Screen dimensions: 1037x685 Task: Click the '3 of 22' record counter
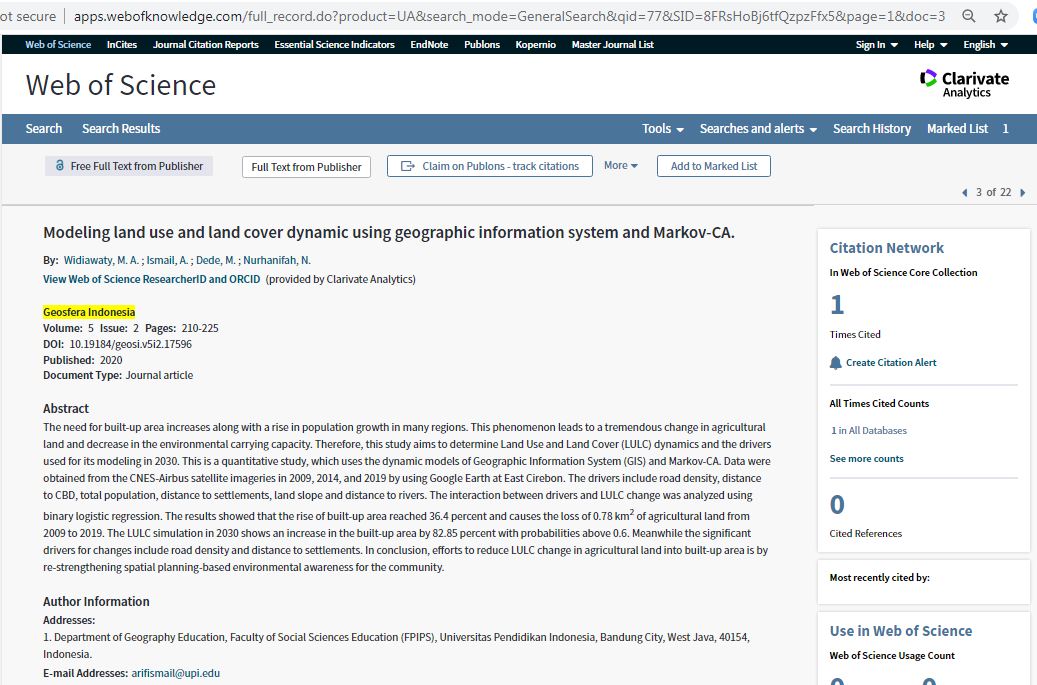click(993, 192)
